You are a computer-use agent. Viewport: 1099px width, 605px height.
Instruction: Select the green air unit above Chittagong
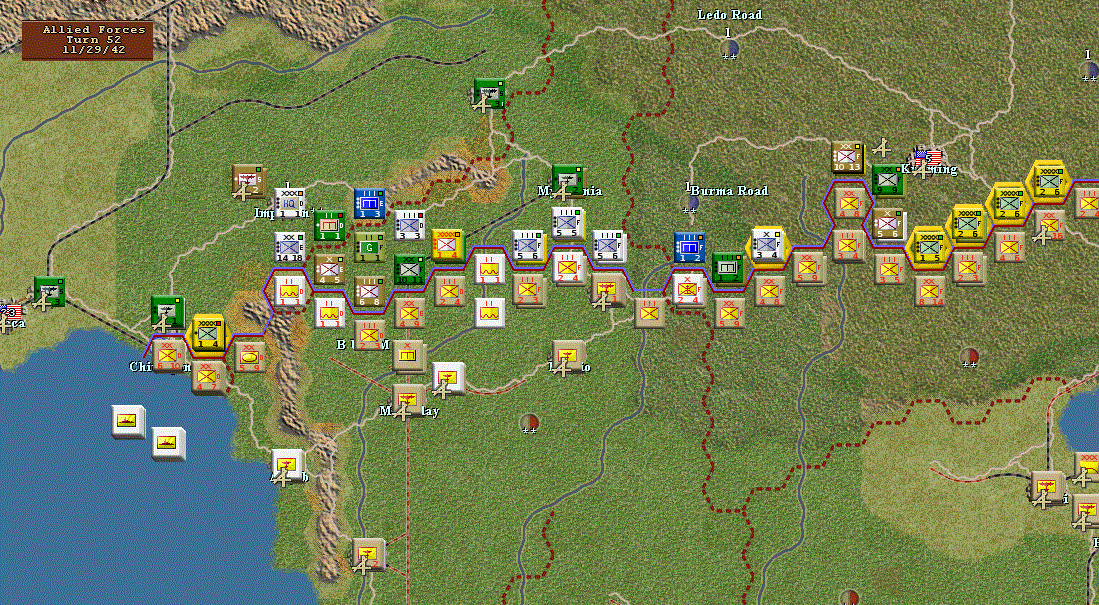[x=168, y=312]
